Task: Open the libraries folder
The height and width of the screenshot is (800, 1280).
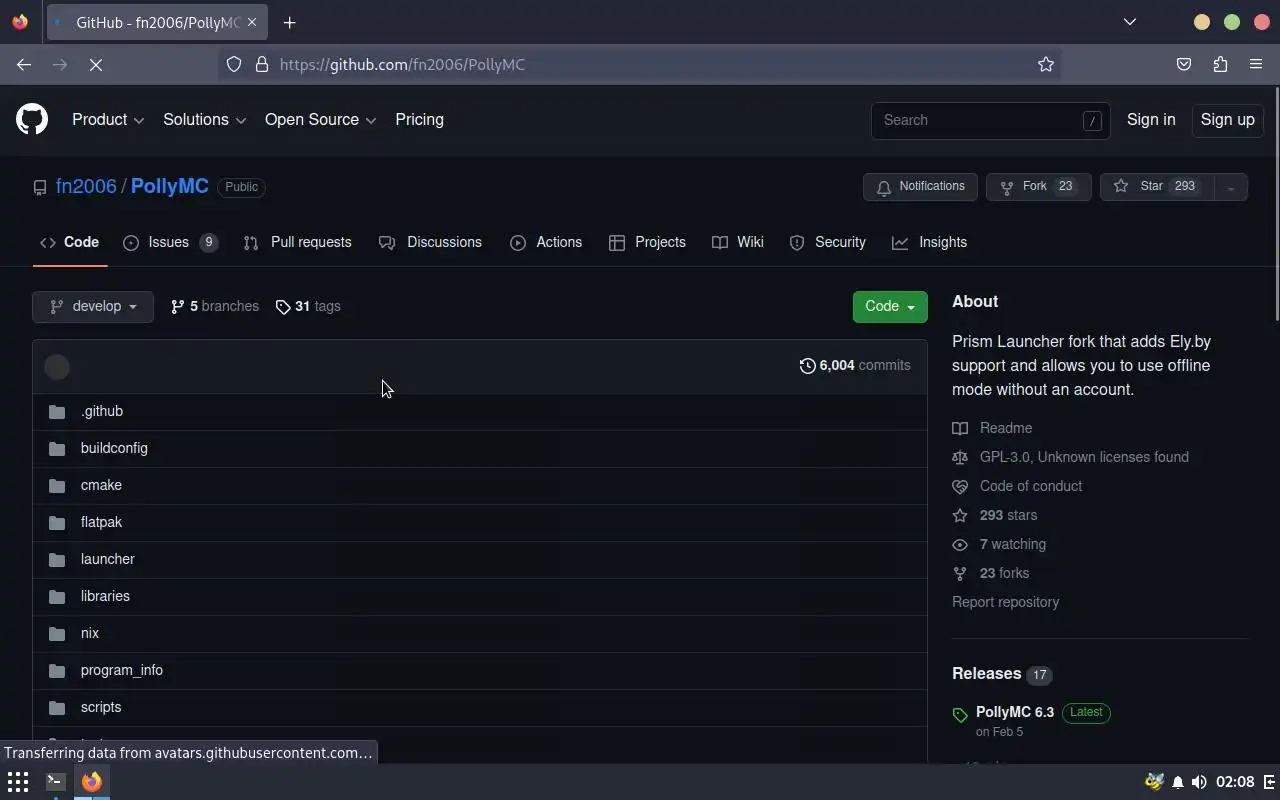Action: (105, 596)
